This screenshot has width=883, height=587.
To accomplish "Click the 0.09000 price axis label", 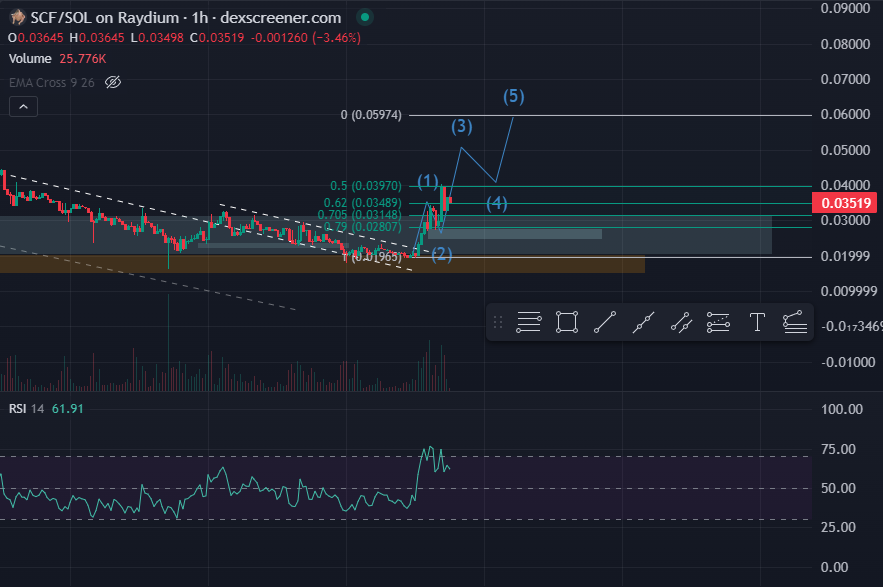I will [x=845, y=8].
